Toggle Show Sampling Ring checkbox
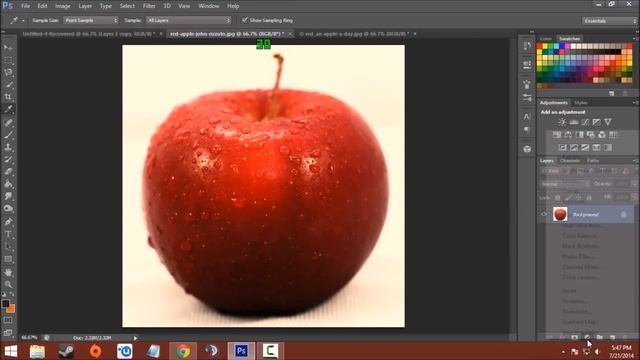This screenshot has width=640, height=360. tap(244, 20)
